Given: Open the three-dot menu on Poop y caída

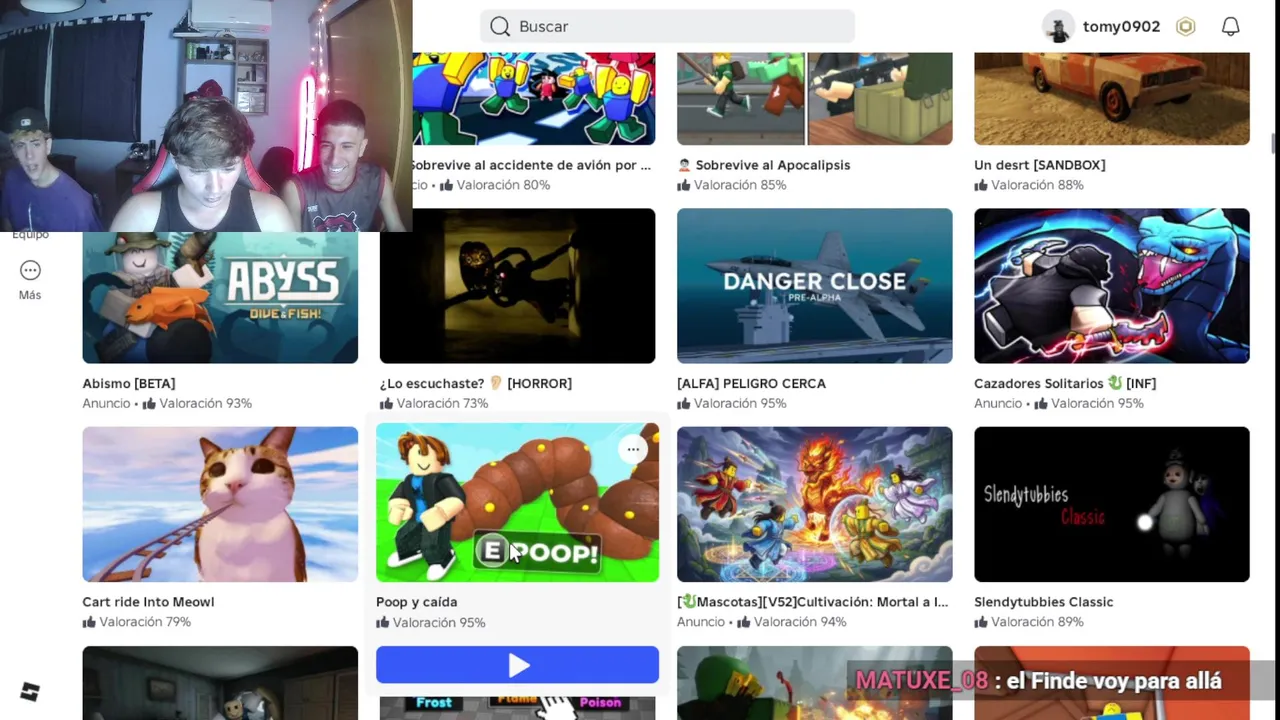Looking at the screenshot, I should pos(633,450).
